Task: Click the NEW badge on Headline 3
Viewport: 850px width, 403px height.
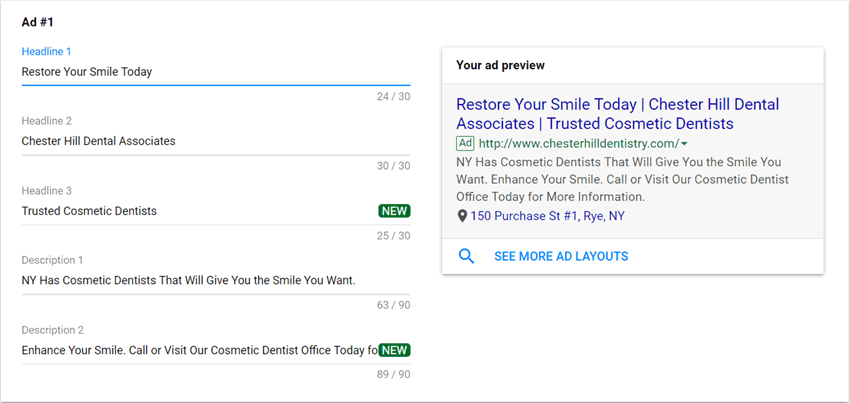Action: (394, 211)
